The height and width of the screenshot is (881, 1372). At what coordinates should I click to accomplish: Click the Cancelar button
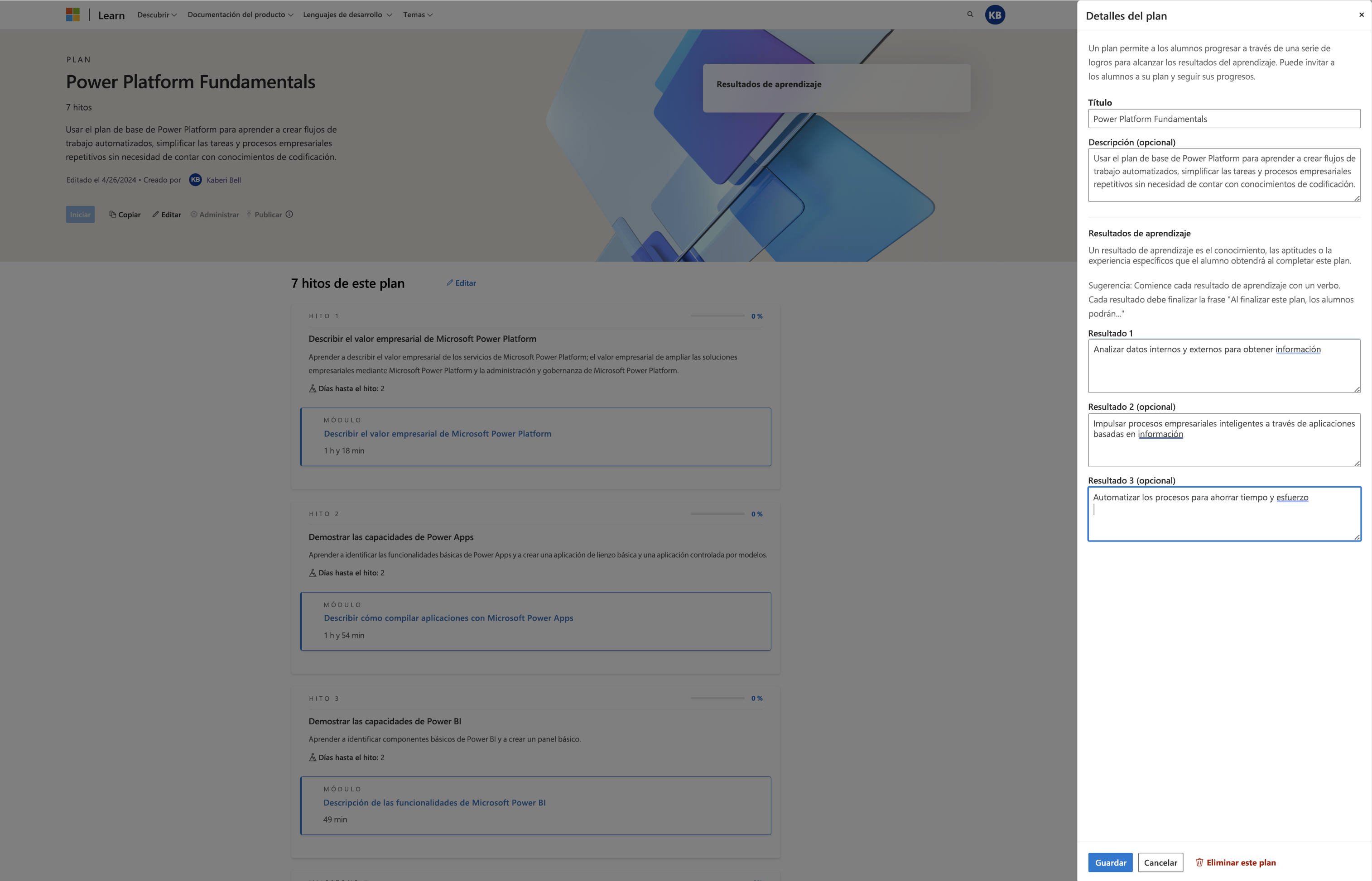pos(1160,861)
